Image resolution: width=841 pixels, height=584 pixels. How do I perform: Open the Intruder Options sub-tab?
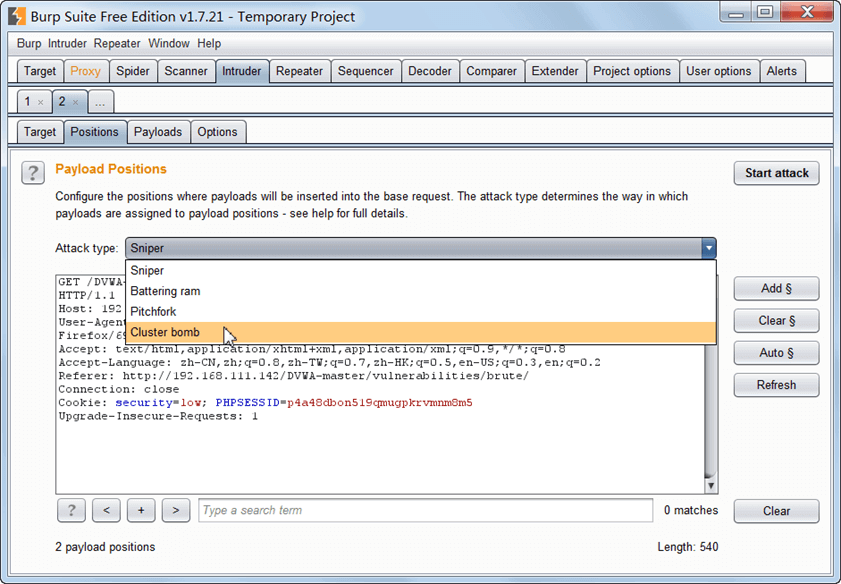click(x=217, y=132)
